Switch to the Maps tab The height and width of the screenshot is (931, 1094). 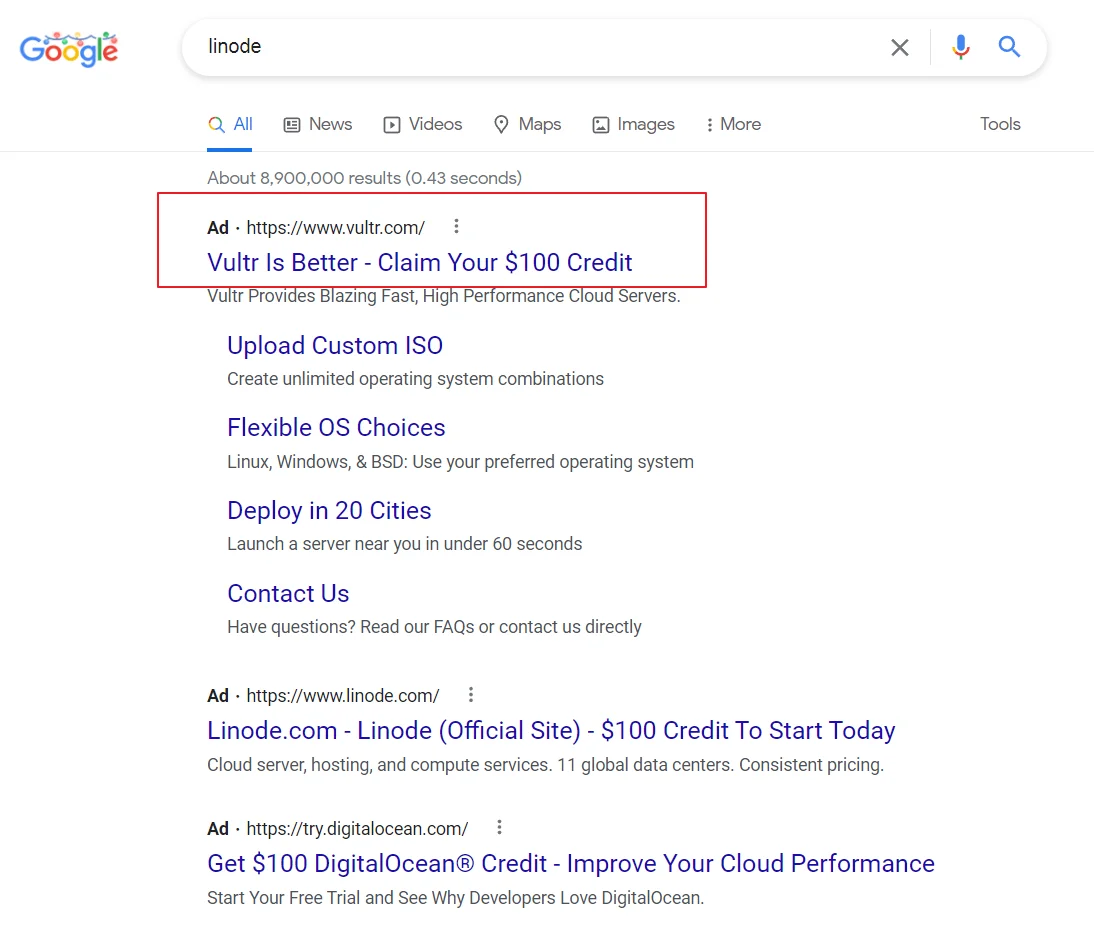[x=527, y=124]
